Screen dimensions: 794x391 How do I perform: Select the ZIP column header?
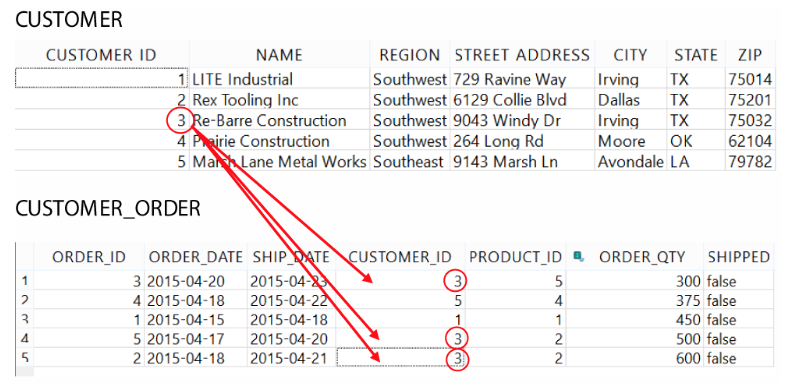pos(750,55)
